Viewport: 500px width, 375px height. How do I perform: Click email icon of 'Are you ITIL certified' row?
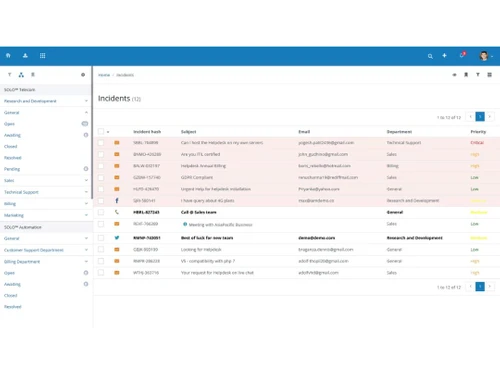[117, 154]
